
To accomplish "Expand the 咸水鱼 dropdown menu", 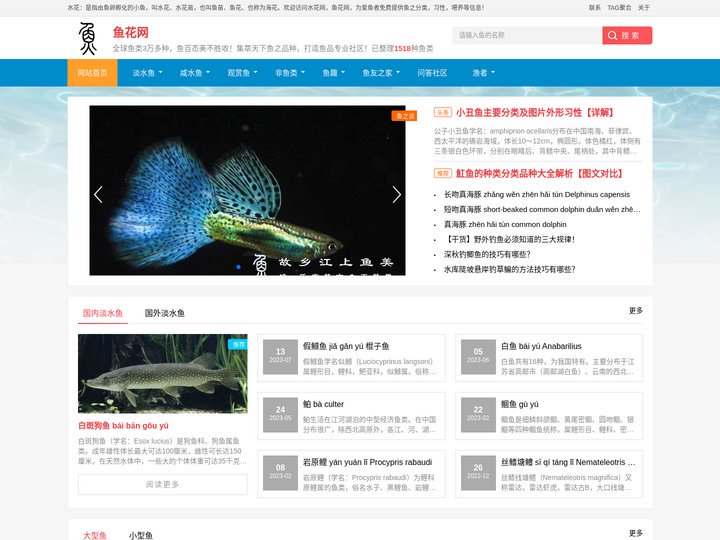I will coord(195,73).
